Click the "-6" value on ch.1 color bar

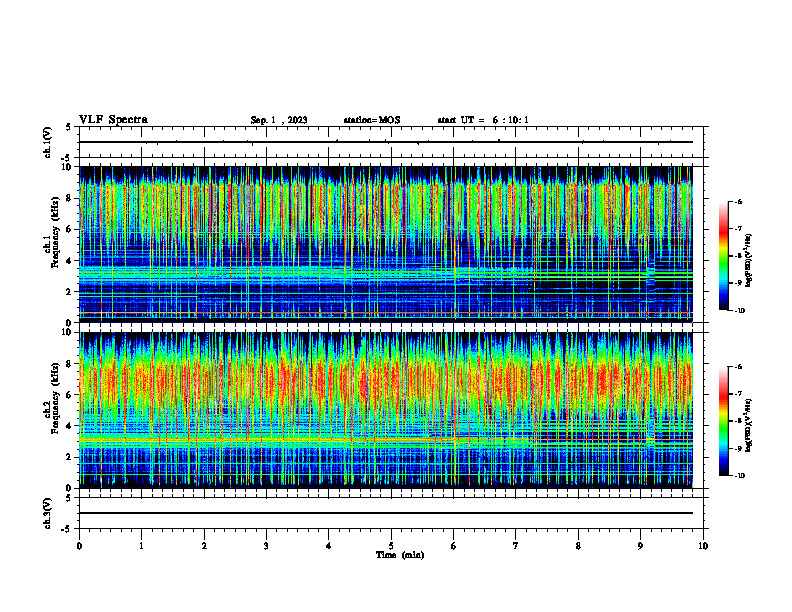(x=738, y=201)
